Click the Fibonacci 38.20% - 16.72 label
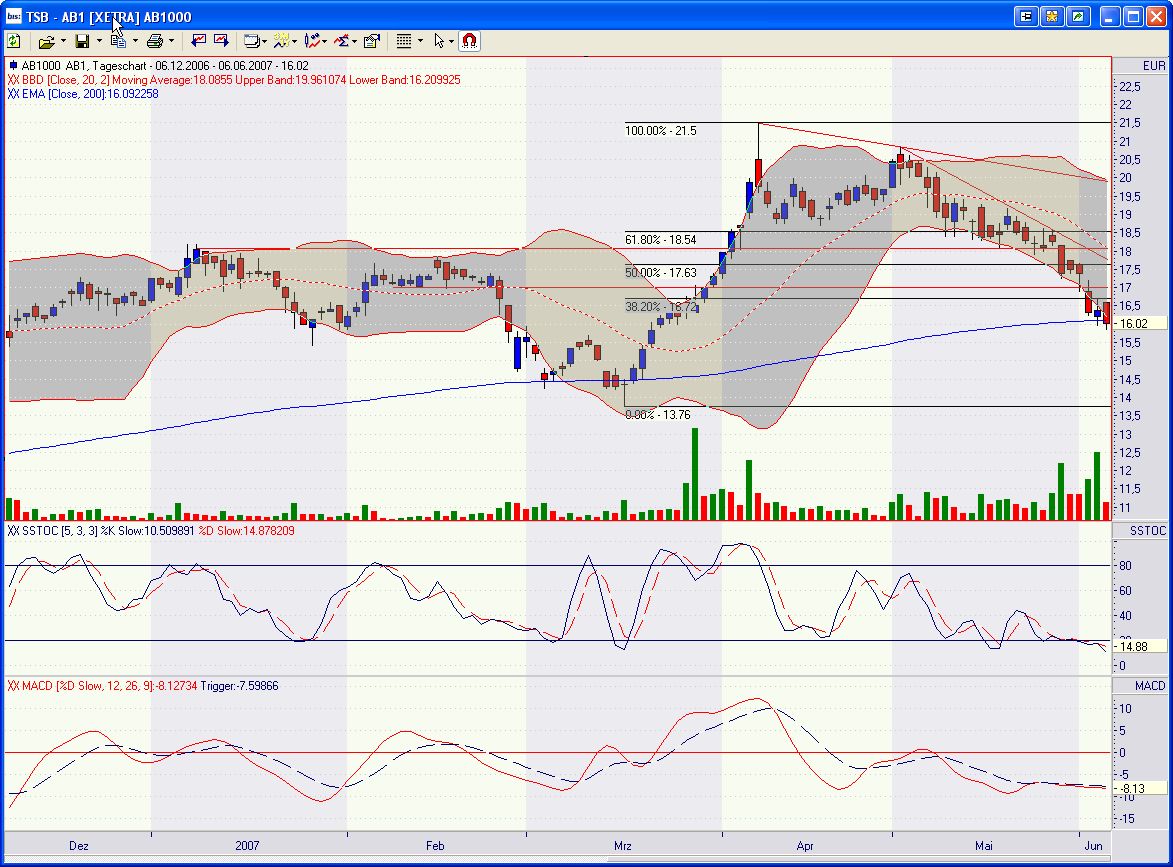1173x867 pixels. click(x=661, y=307)
